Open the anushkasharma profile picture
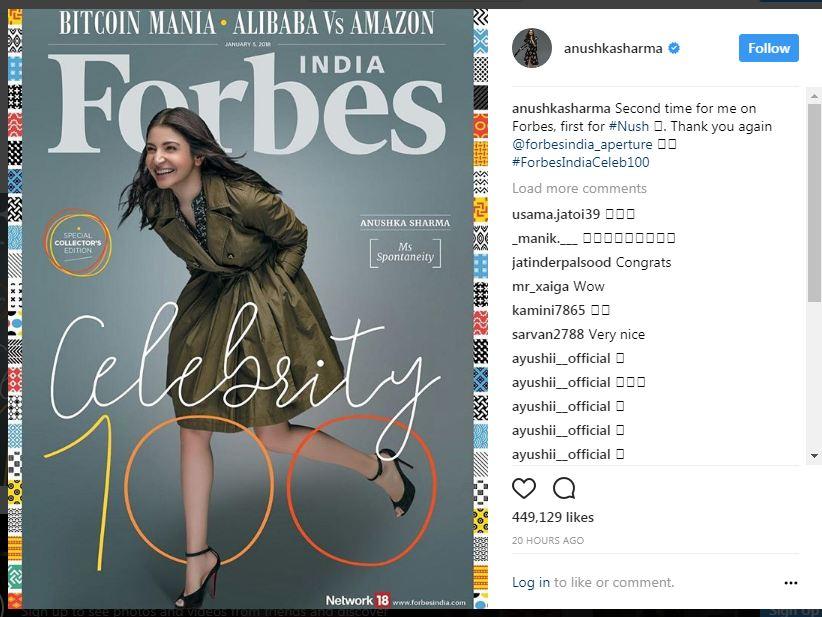This screenshot has height=617, width=822. coord(532,48)
